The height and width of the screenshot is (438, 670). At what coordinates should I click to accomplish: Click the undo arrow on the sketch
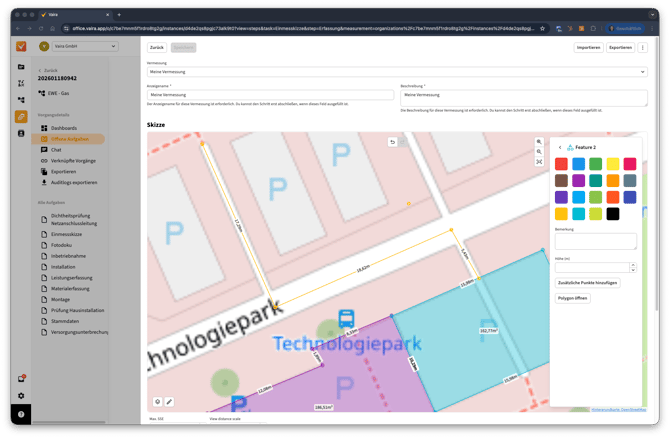tap(393, 142)
